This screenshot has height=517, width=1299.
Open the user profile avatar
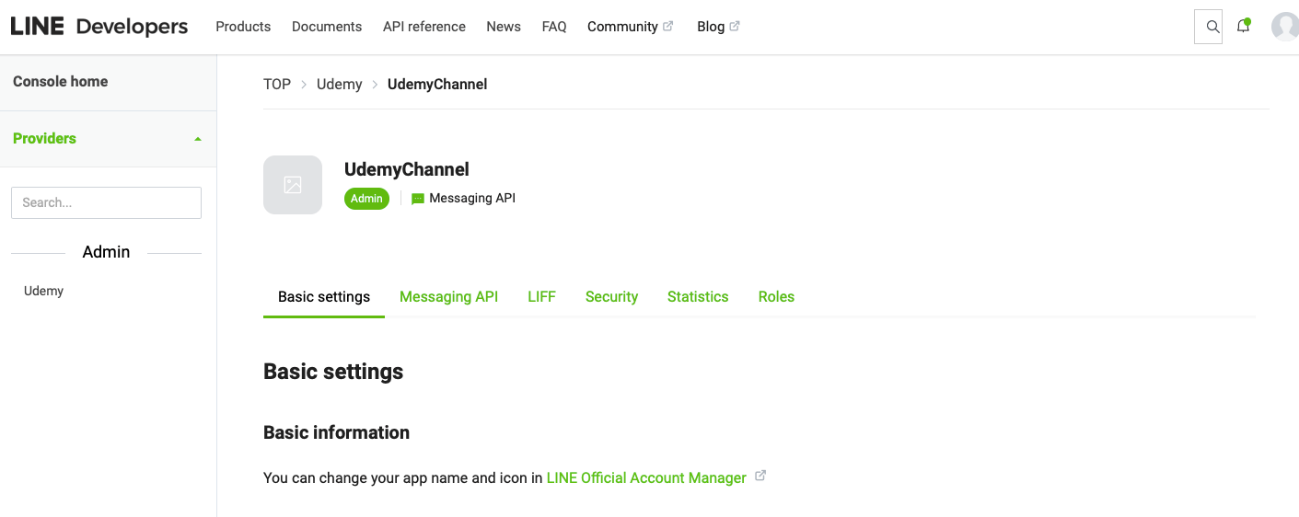[x=1285, y=27]
